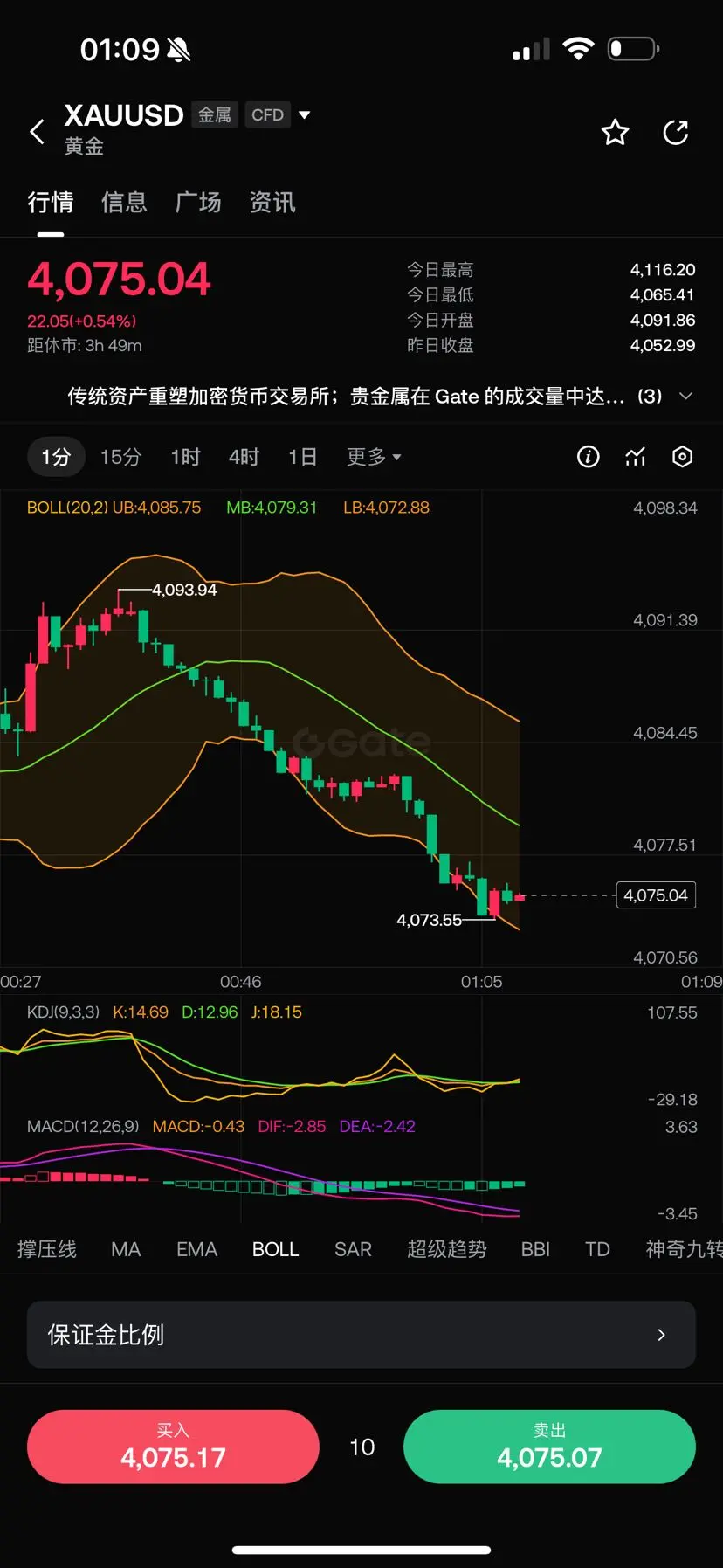The width and height of the screenshot is (723, 1568).
Task: Open the news headline about Gate 贵金属
Action: click(x=346, y=397)
